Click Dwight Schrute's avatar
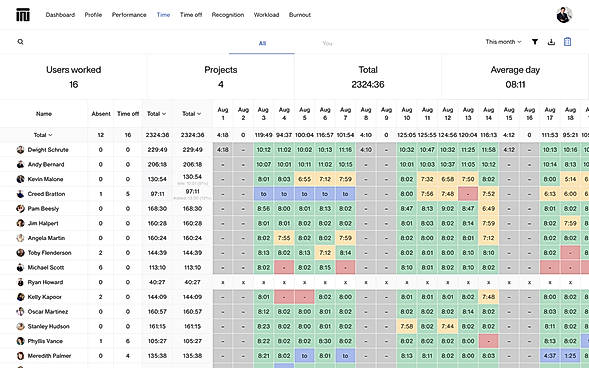Viewport: 589px width, 368px height. 20,149
